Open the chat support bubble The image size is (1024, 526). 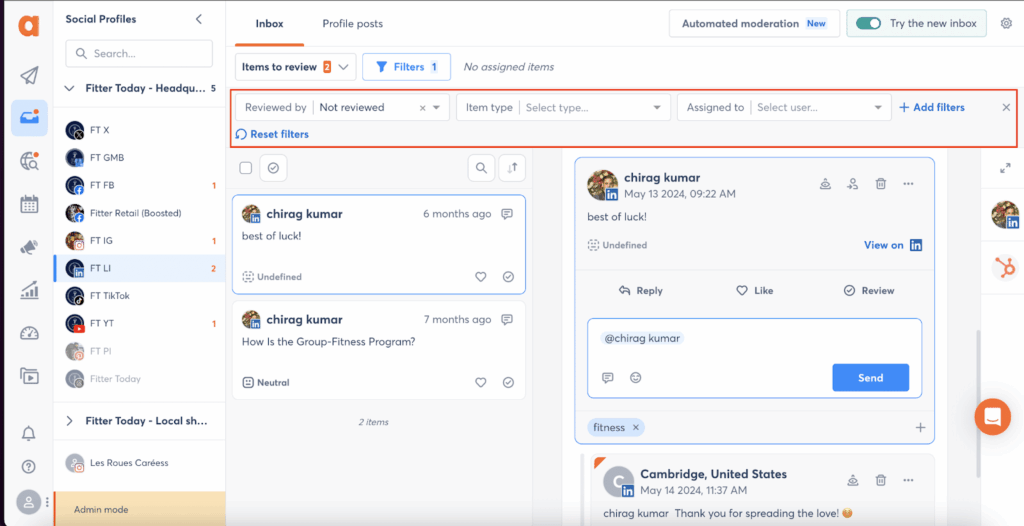tap(993, 416)
